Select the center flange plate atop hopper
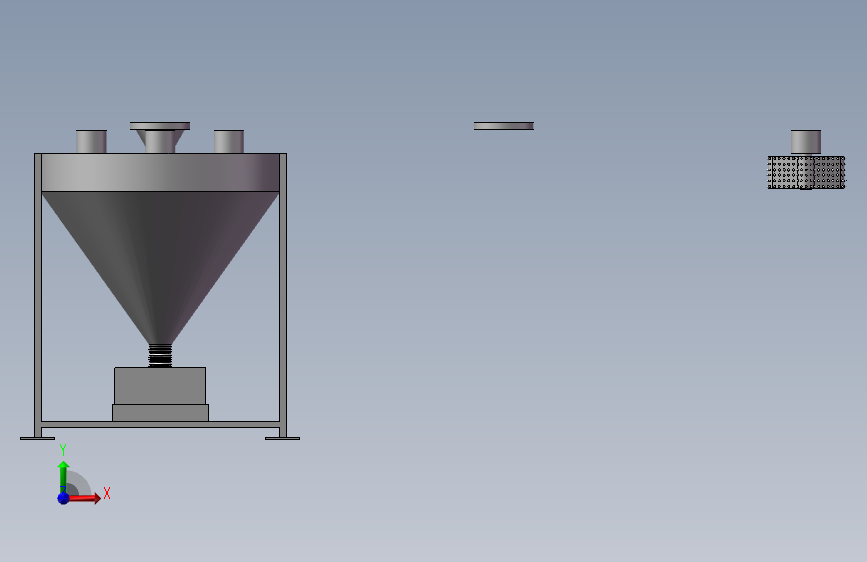The image size is (867, 562). [160, 126]
